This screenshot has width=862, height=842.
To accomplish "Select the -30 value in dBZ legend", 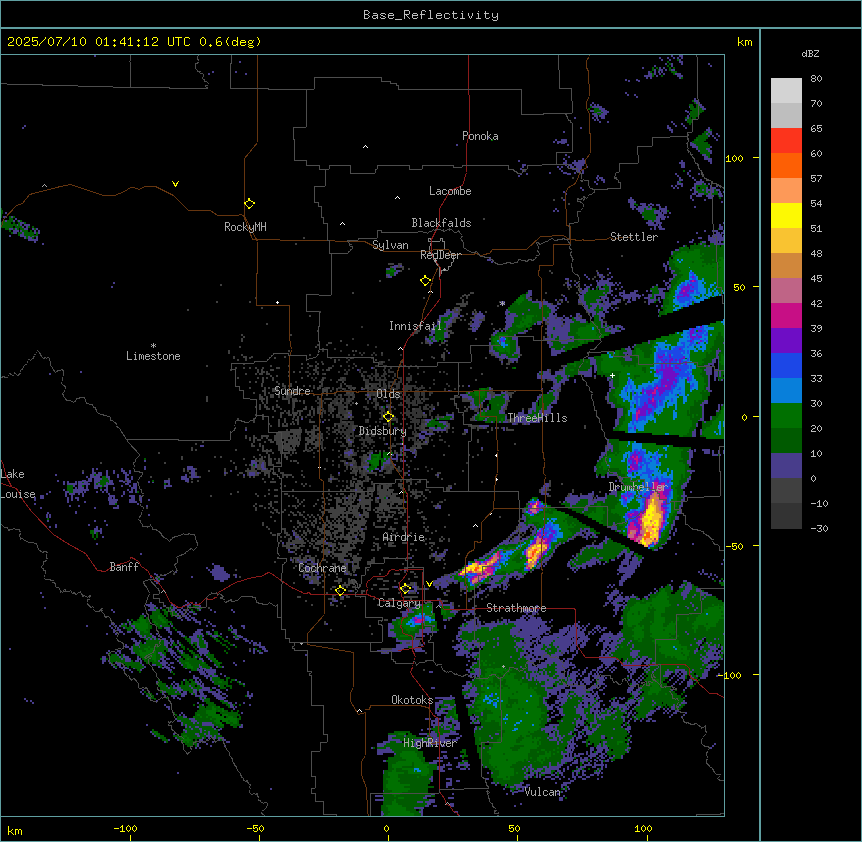I will (819, 528).
